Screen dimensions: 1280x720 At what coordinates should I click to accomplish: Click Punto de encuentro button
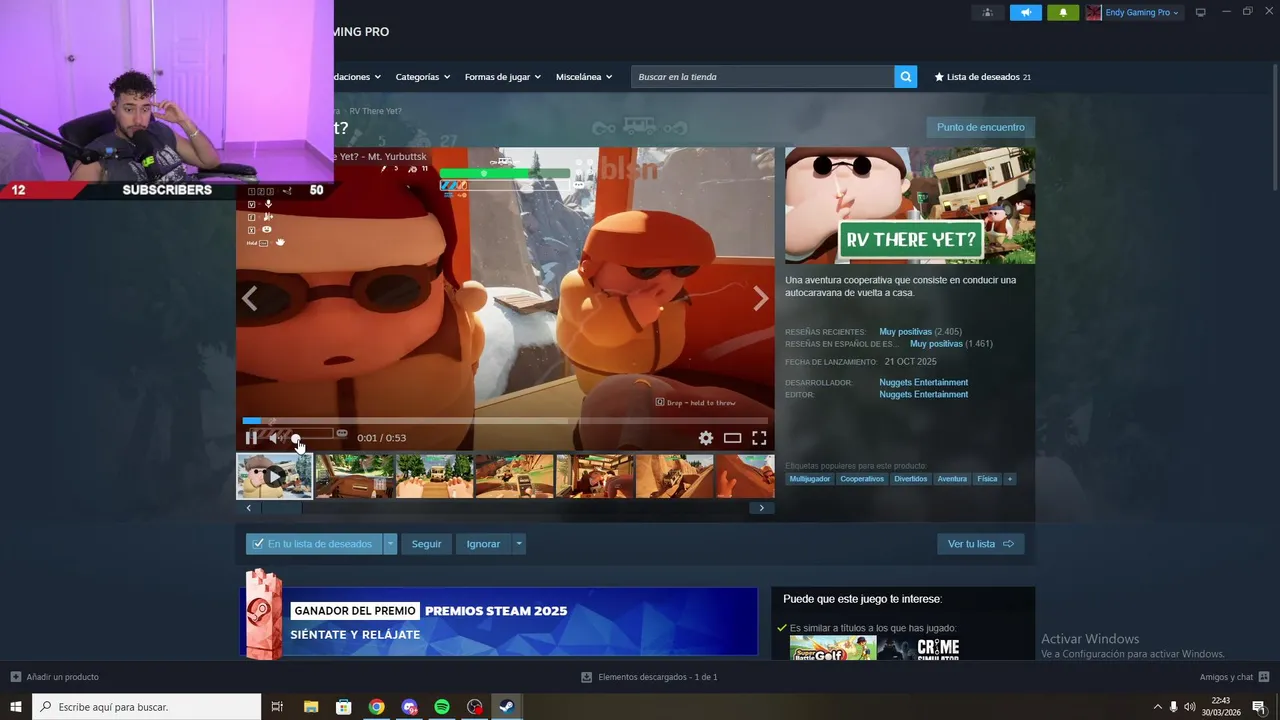pyautogui.click(x=980, y=127)
